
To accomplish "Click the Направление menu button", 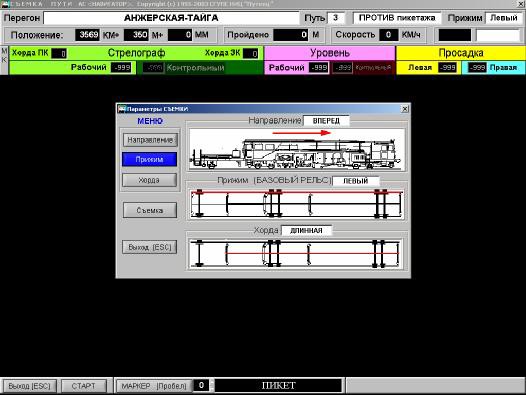I will click(x=150, y=140).
